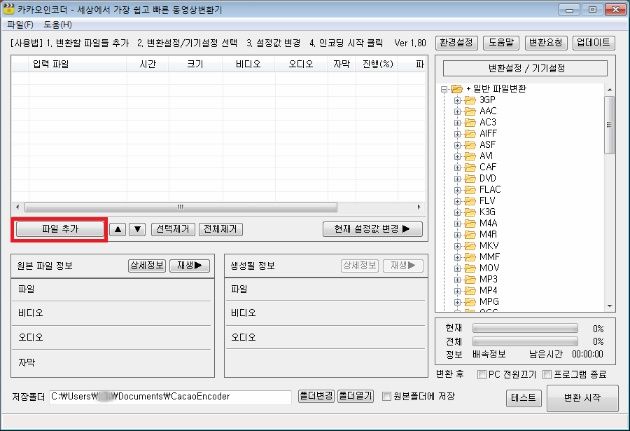Expand the AC3 folder node
The image size is (630, 431).
tap(457, 123)
